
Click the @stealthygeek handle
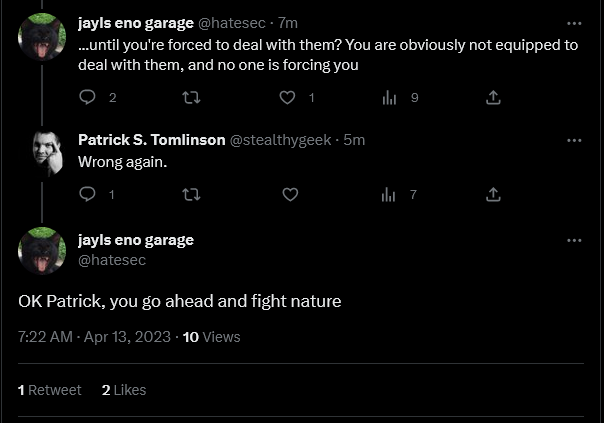[x=281, y=140]
